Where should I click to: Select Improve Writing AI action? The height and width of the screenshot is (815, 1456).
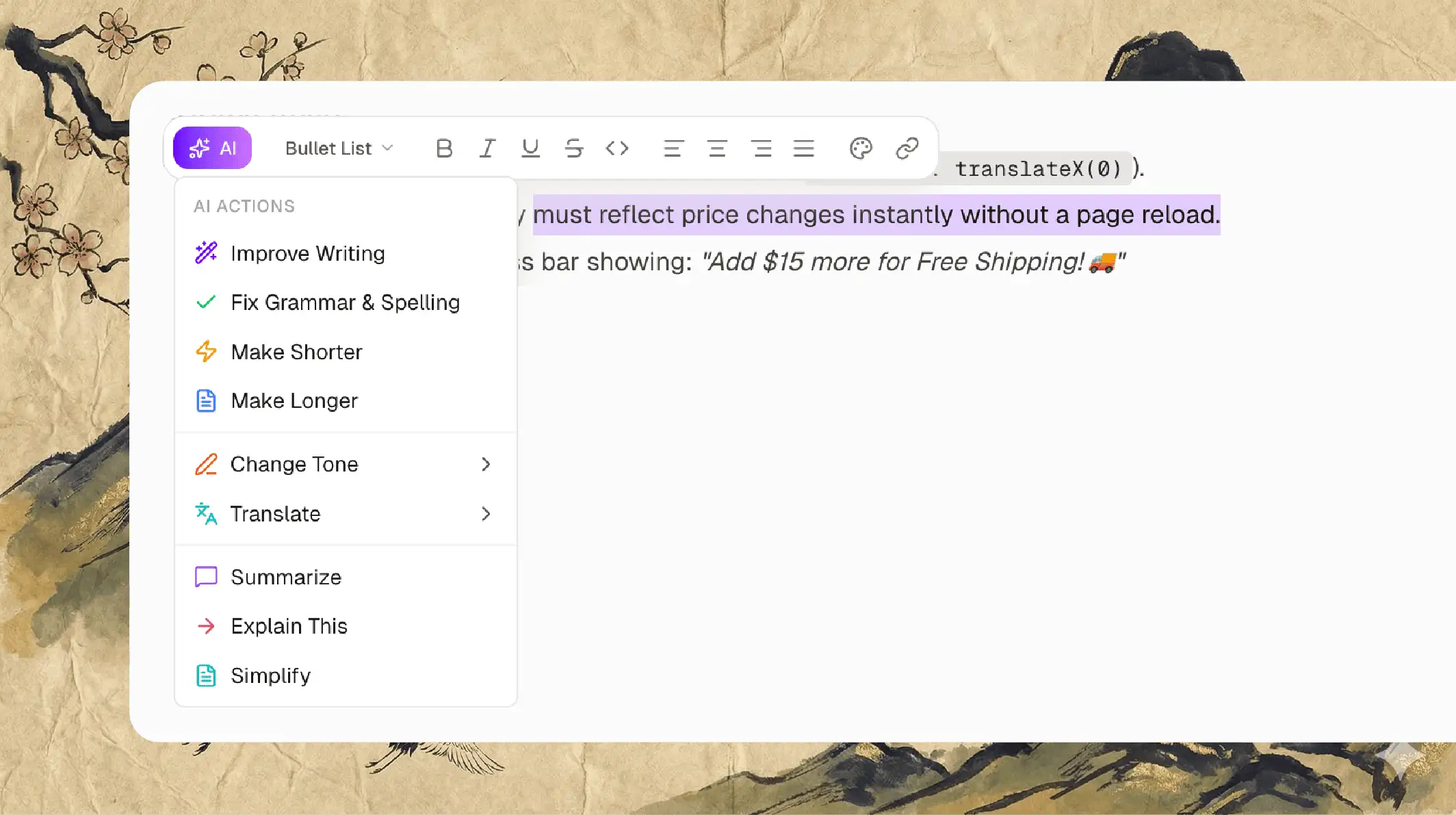tap(308, 253)
